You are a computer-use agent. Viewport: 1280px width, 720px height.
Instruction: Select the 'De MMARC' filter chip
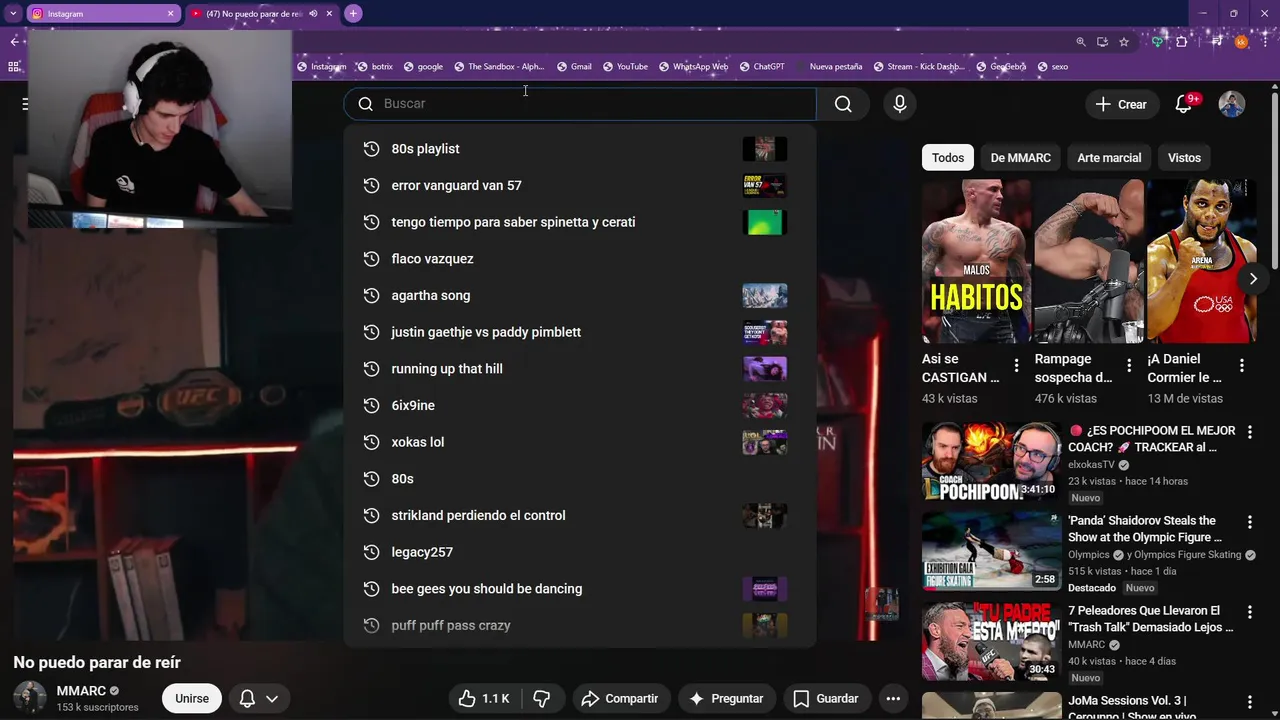click(1020, 158)
